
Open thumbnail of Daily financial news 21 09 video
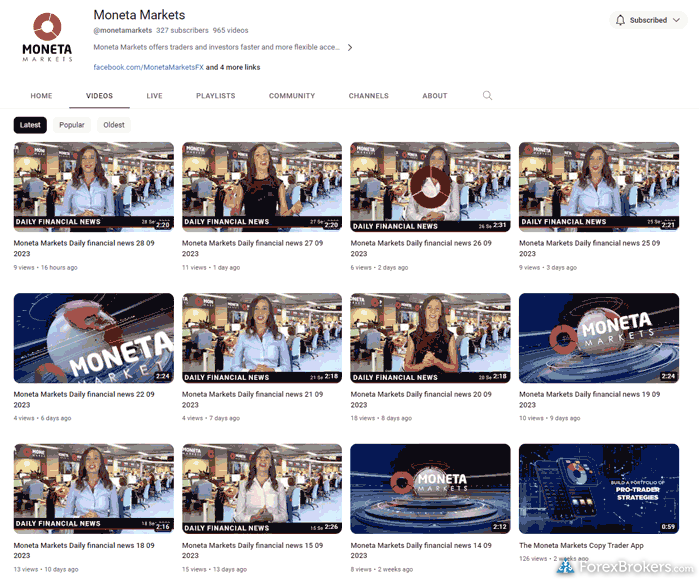pyautogui.click(x=262, y=338)
